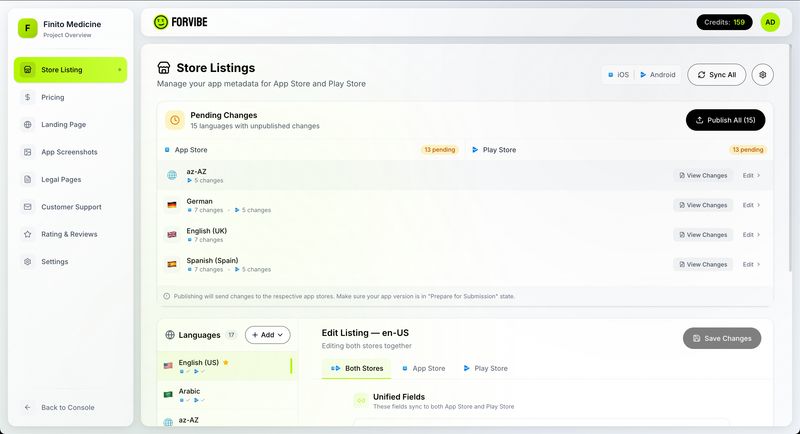View Changes for English (UK)
800x434 pixels.
click(x=703, y=235)
